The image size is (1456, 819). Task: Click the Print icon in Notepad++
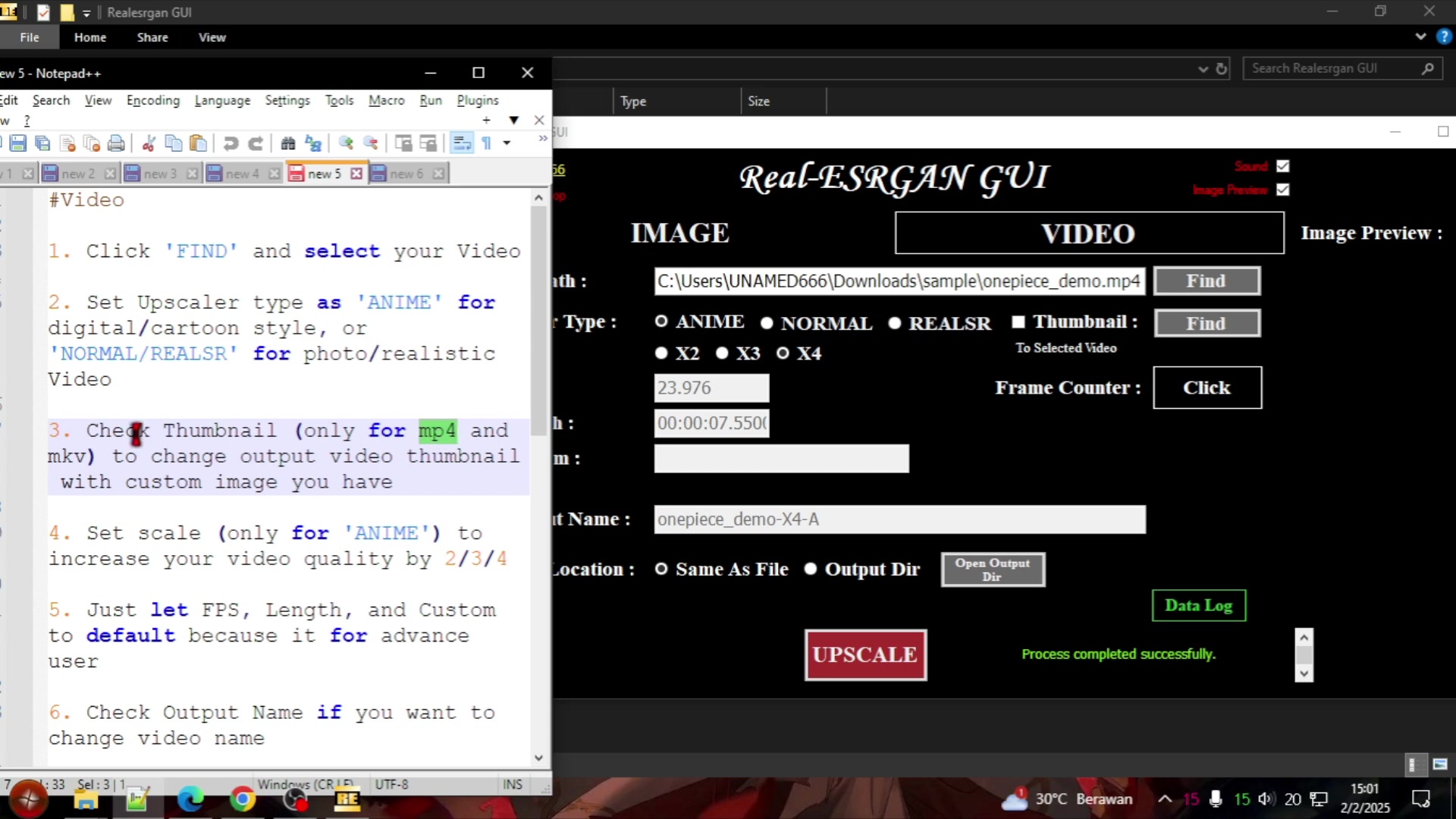tap(116, 143)
